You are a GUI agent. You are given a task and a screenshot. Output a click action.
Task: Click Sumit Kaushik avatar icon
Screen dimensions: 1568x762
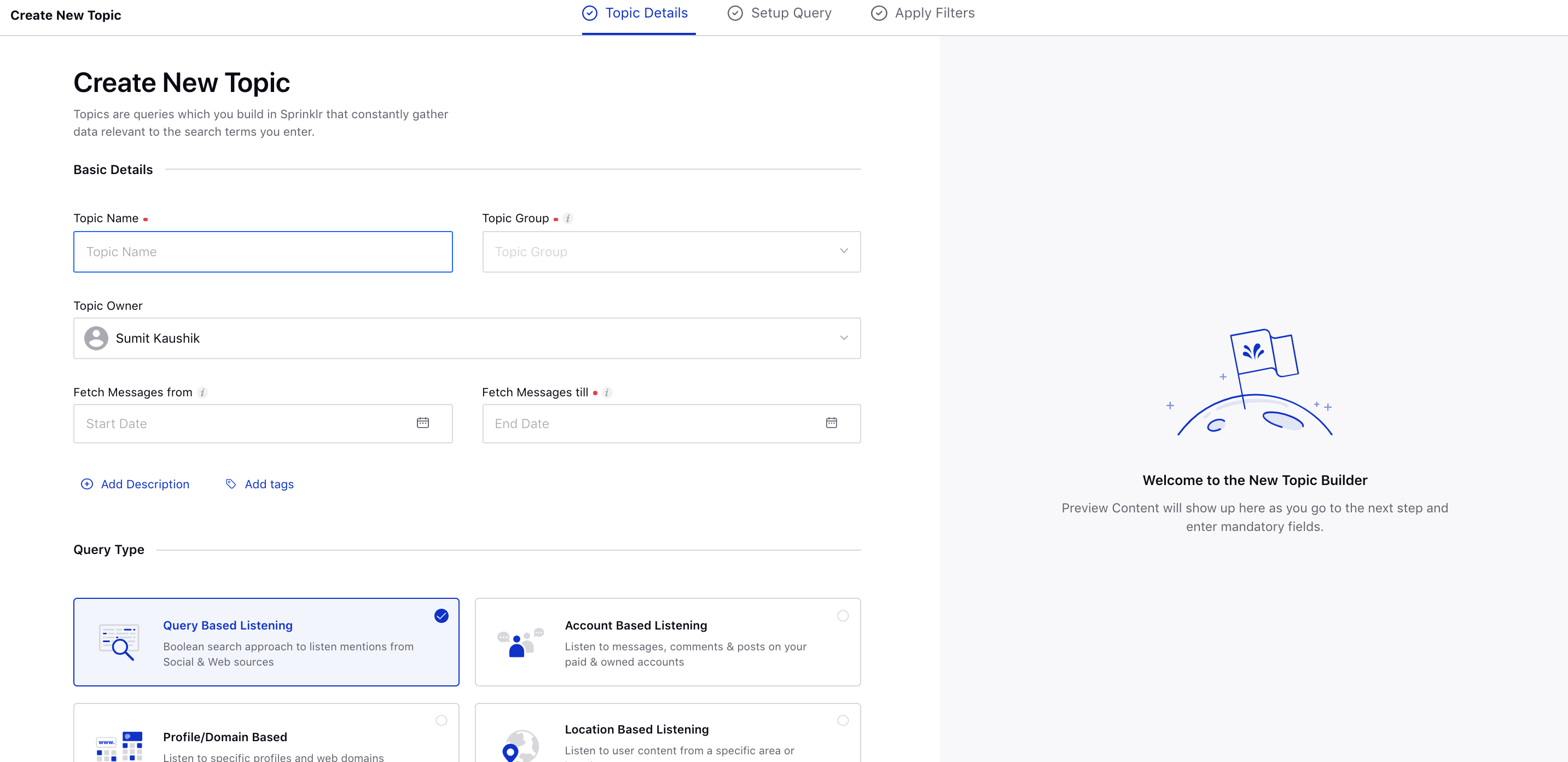(96, 338)
